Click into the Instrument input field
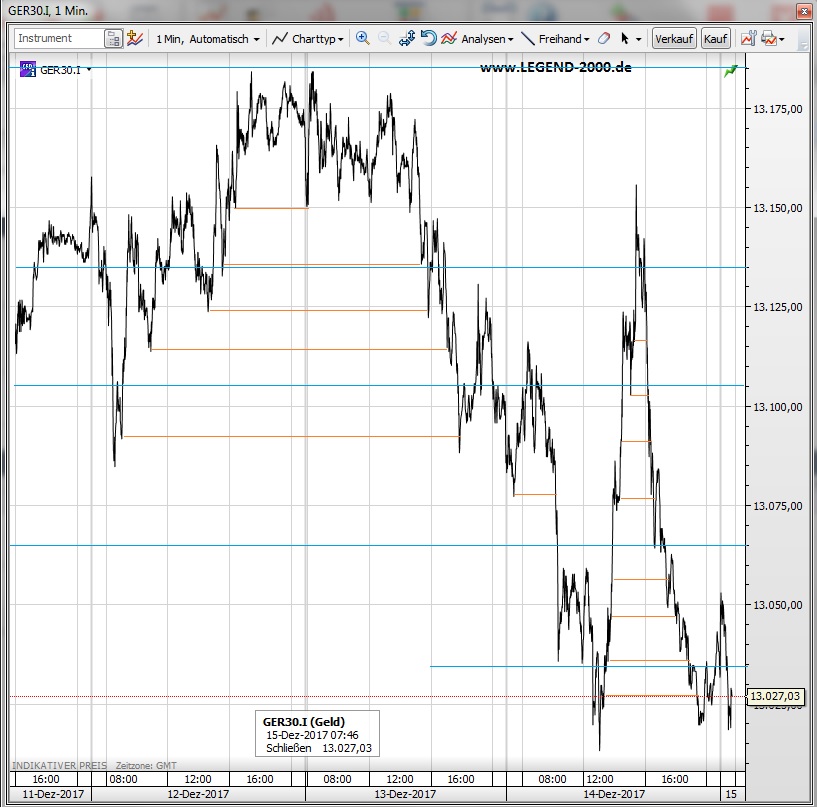 coord(58,39)
